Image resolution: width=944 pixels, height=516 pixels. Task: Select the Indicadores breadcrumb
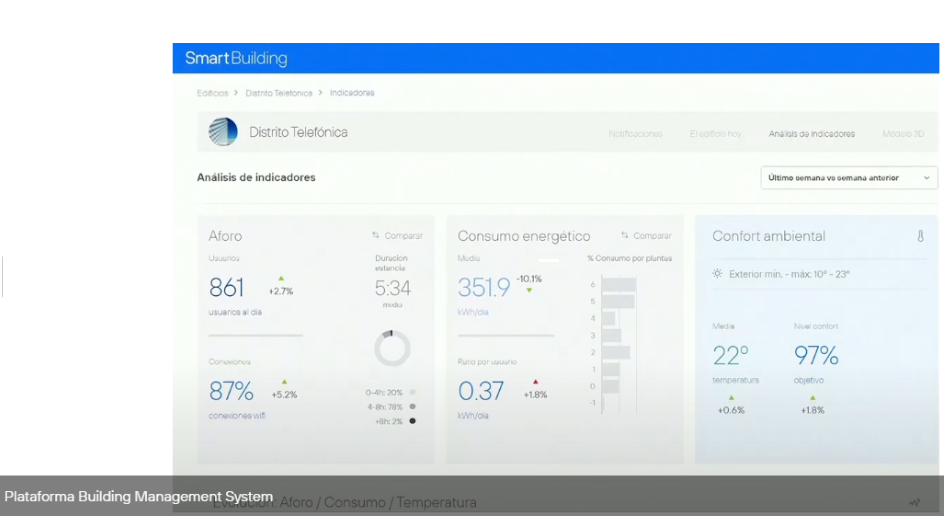click(x=352, y=93)
